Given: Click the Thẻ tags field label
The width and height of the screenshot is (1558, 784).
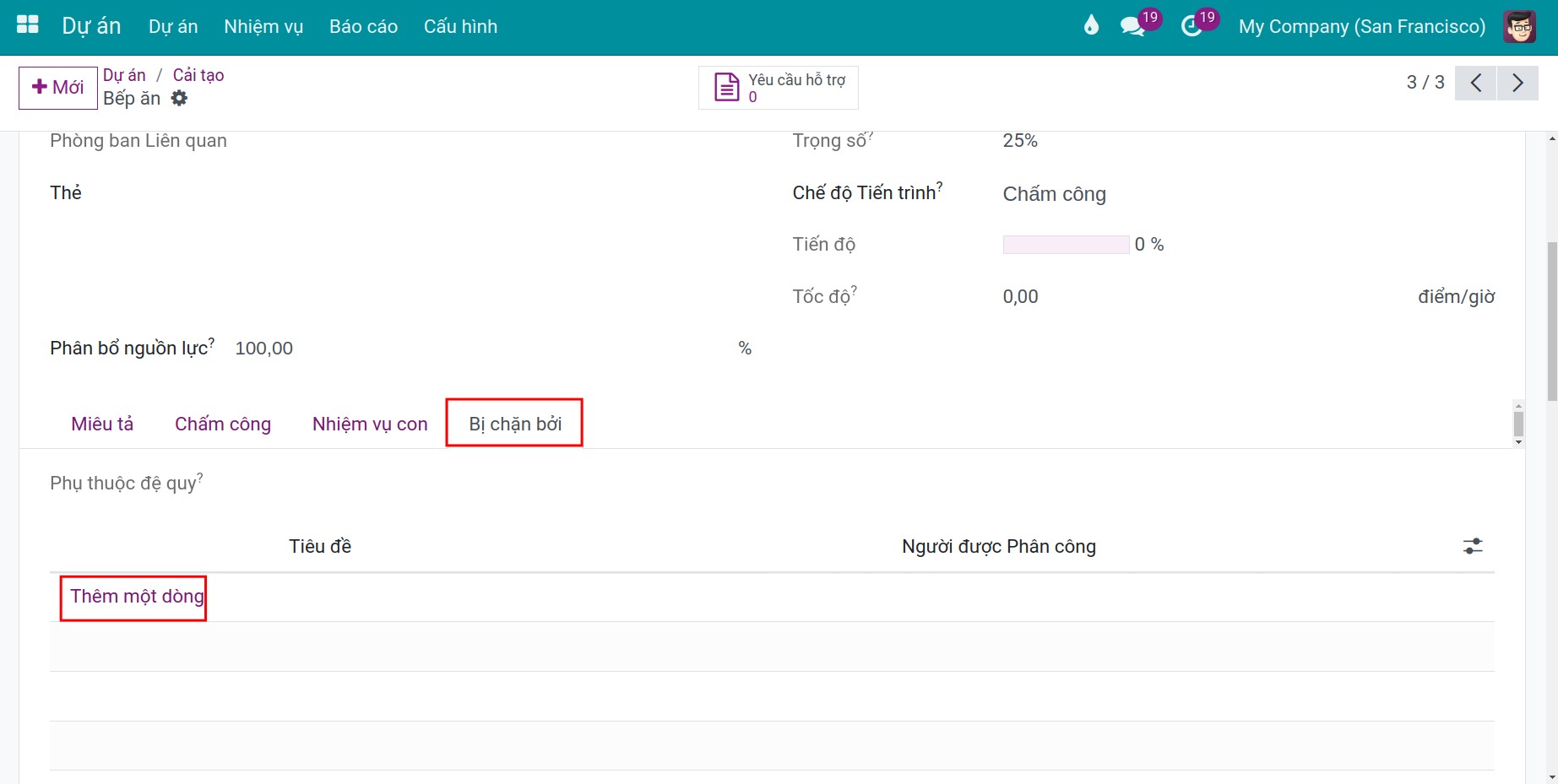Looking at the screenshot, I should click(x=66, y=192).
